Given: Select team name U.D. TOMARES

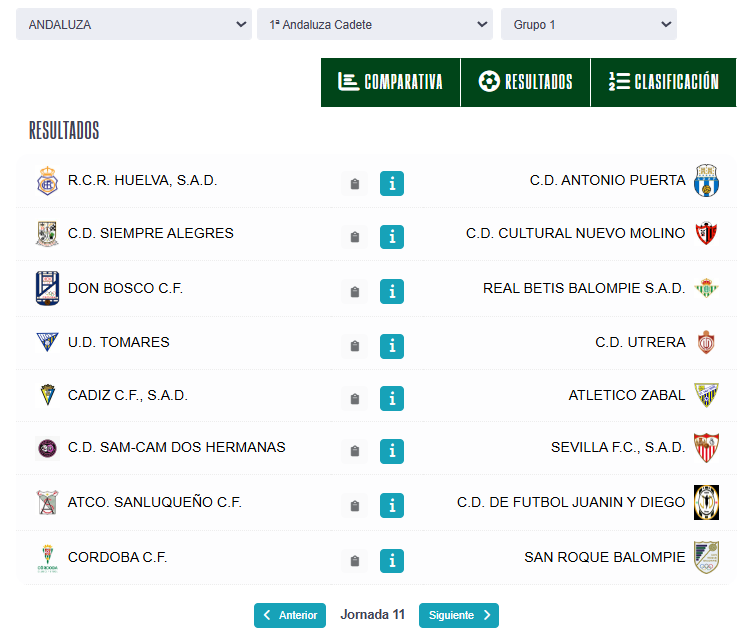Looking at the screenshot, I should [x=118, y=342].
